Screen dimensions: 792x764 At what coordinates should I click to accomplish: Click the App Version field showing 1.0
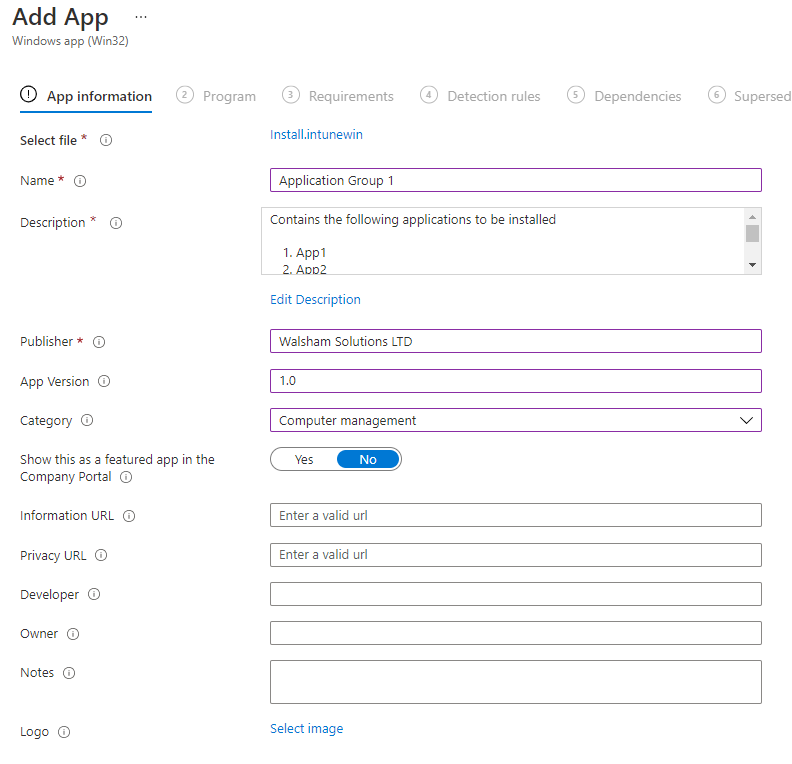(516, 381)
